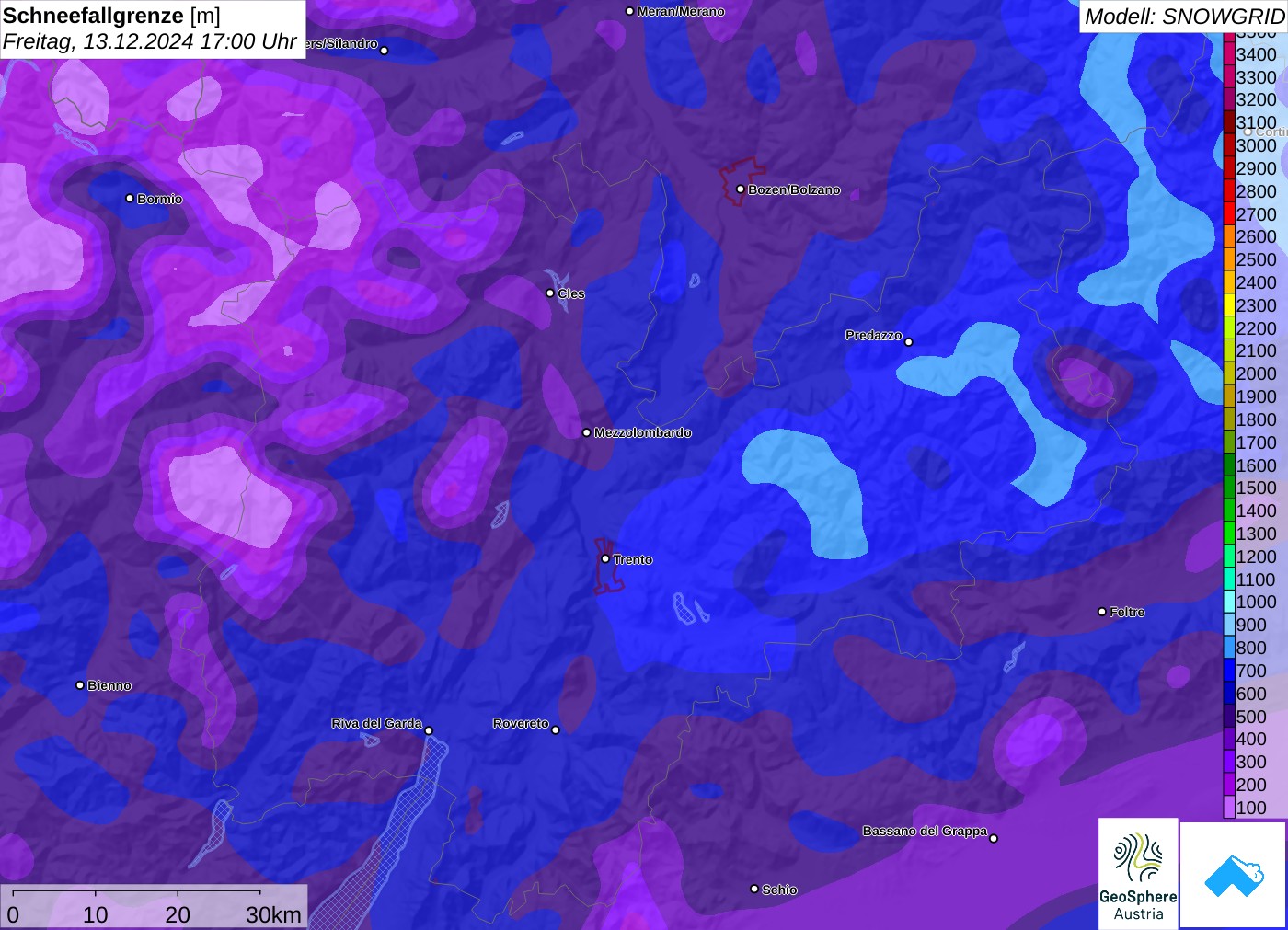1288x930 pixels.
Task: Select the 700 m blue legend swatch
Action: [1229, 671]
